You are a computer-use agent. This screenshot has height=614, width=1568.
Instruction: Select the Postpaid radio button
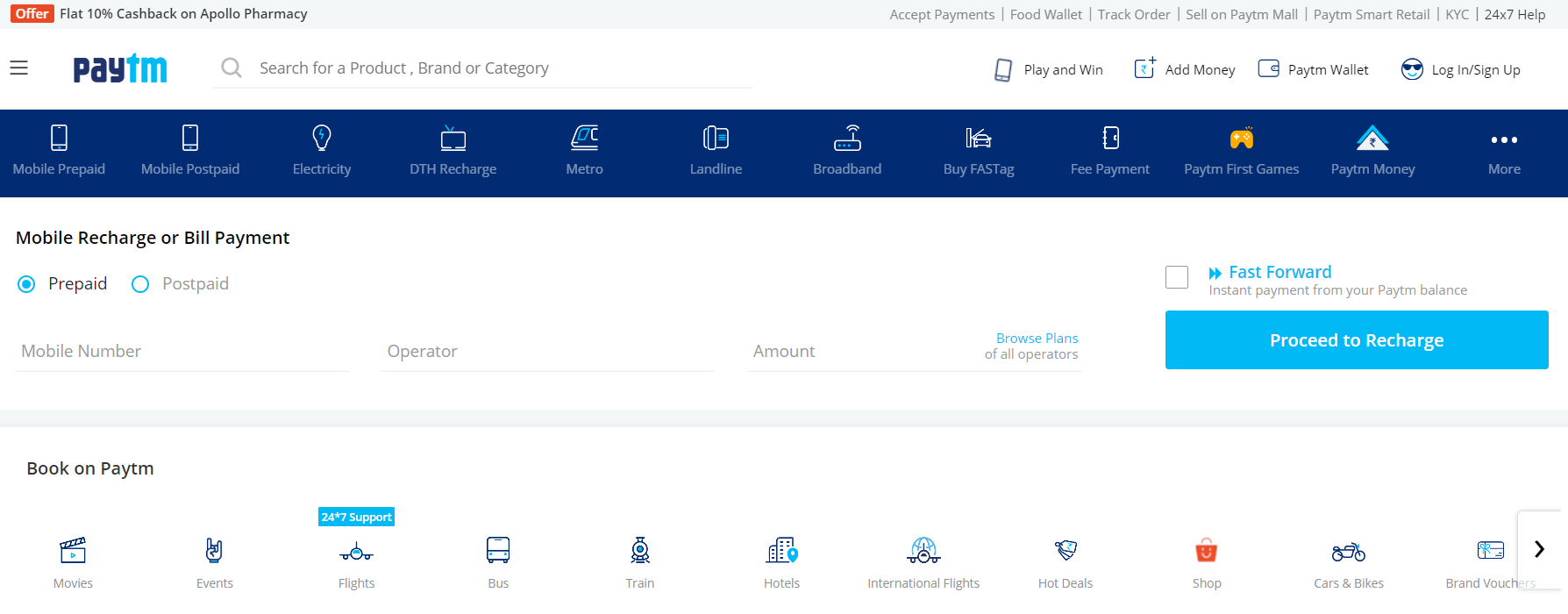[x=140, y=284]
